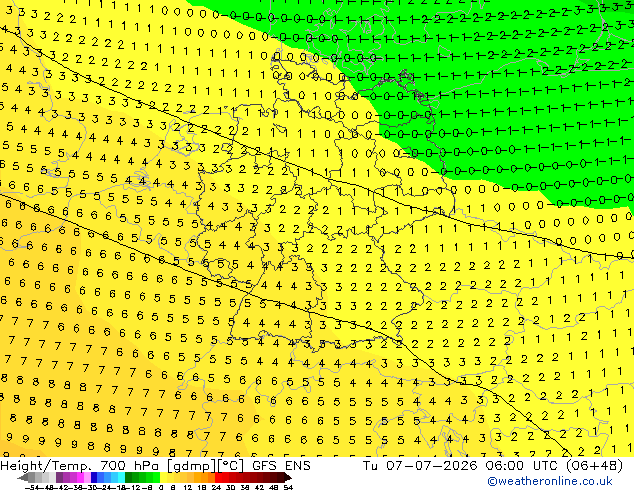Screen dimensions: 634x490
Task: Pick the dark blue swatch at legend value -30
Action: point(94,477)
